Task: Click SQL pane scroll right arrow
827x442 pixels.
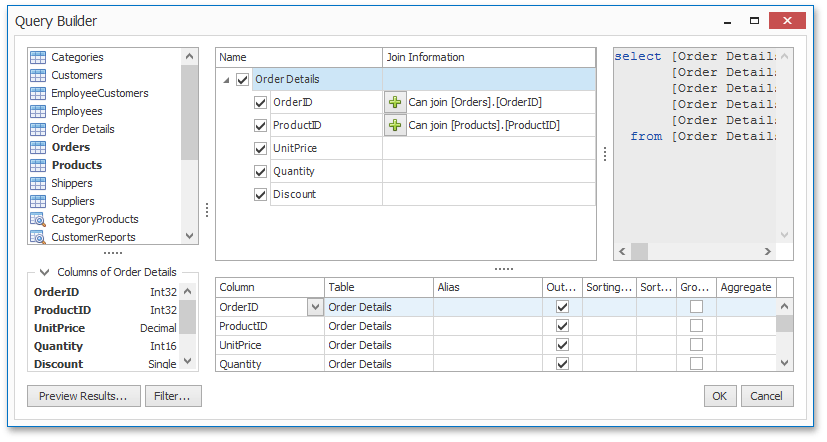Action: pyautogui.click(x=768, y=252)
